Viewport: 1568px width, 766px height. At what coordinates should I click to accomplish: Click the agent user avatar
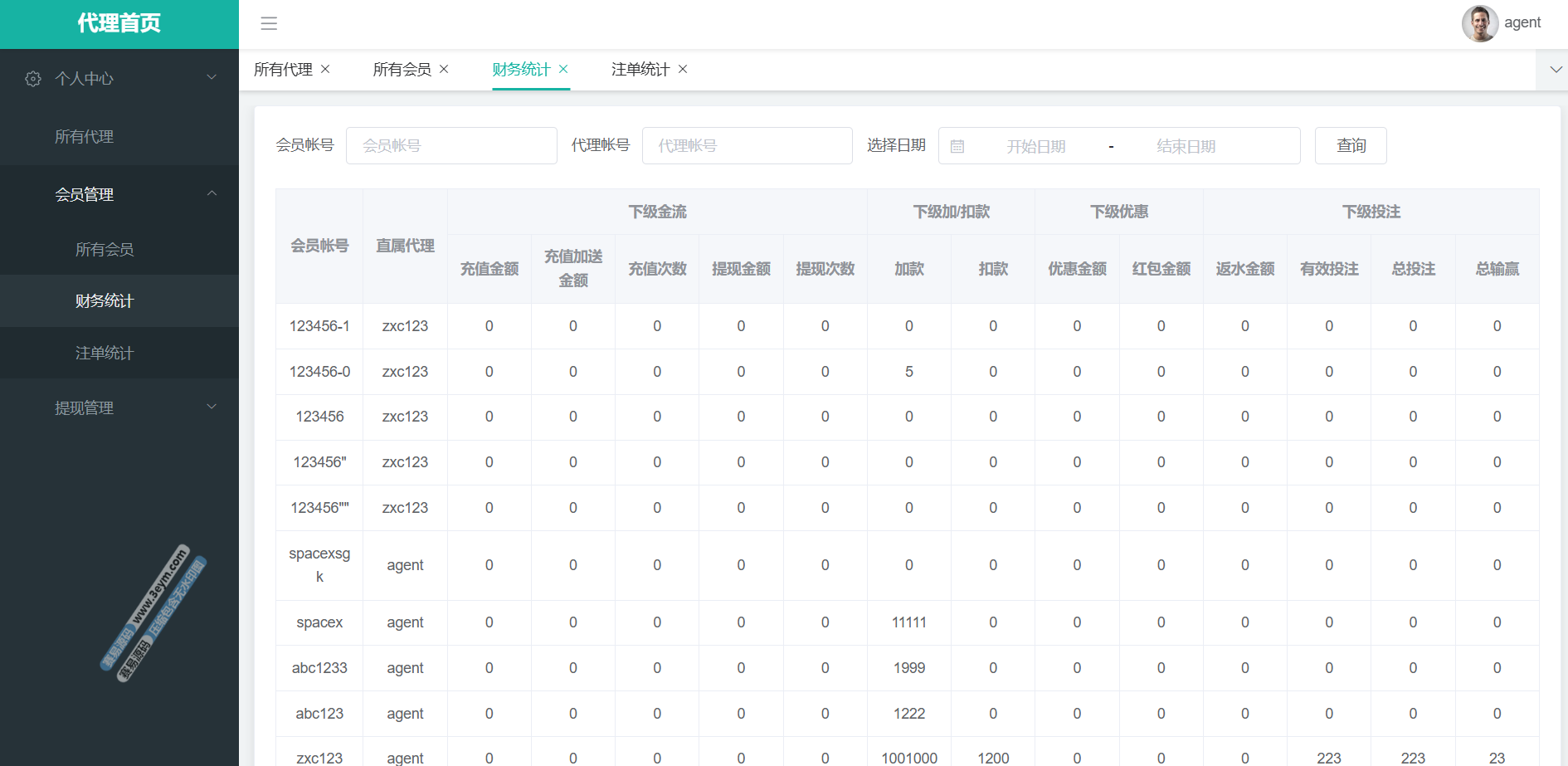[1479, 23]
